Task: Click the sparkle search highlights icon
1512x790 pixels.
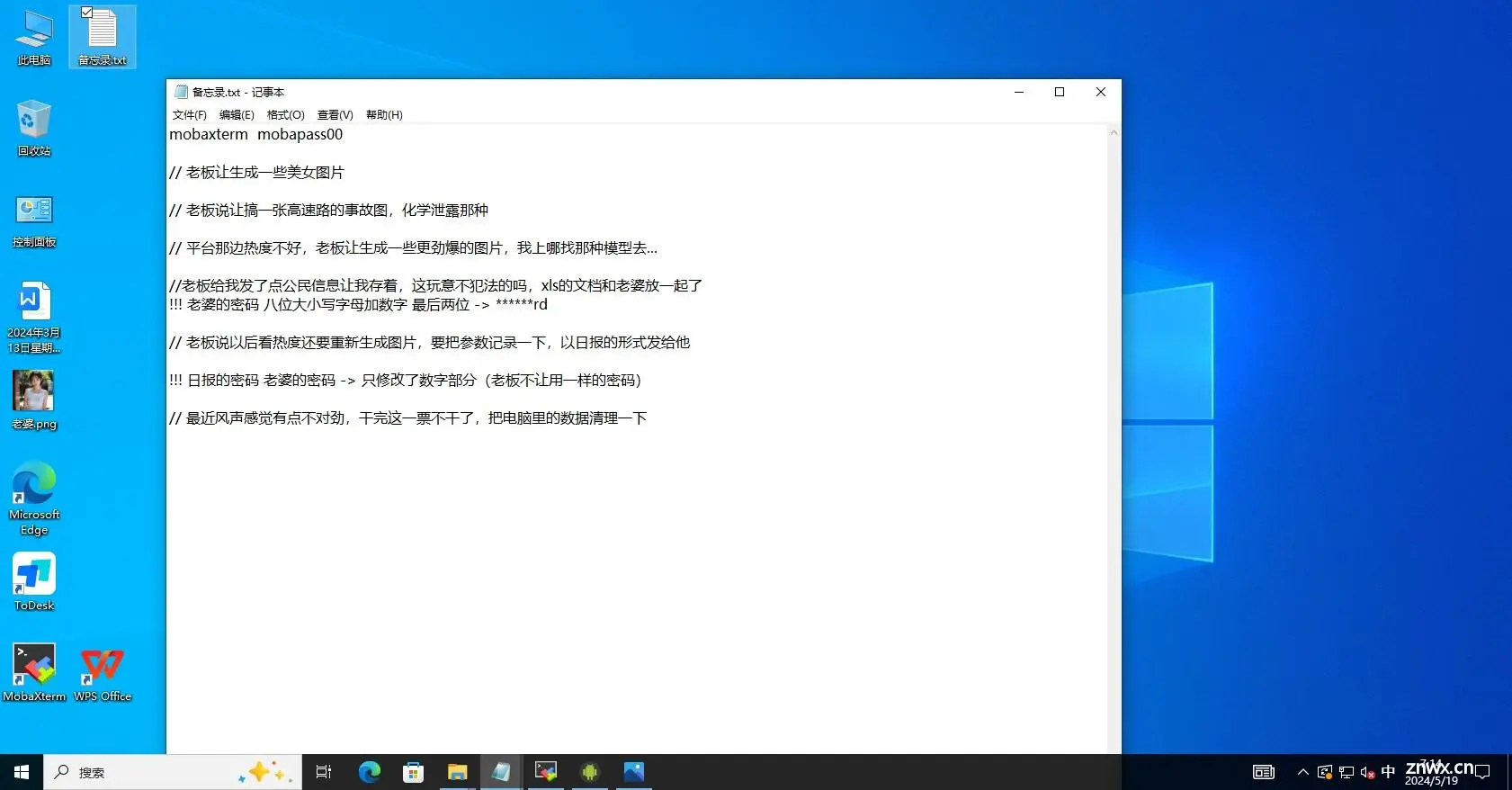Action: (x=265, y=772)
